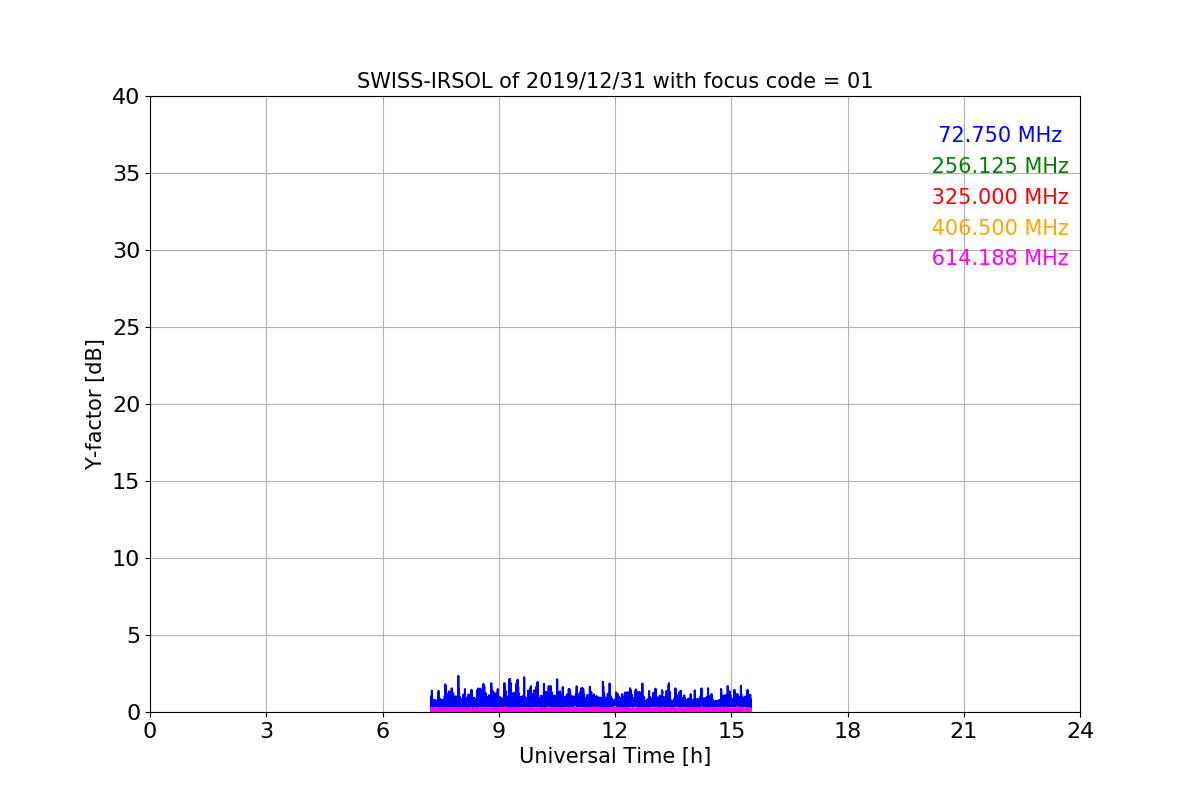Select the y-axis tick value 35

(x=126, y=174)
